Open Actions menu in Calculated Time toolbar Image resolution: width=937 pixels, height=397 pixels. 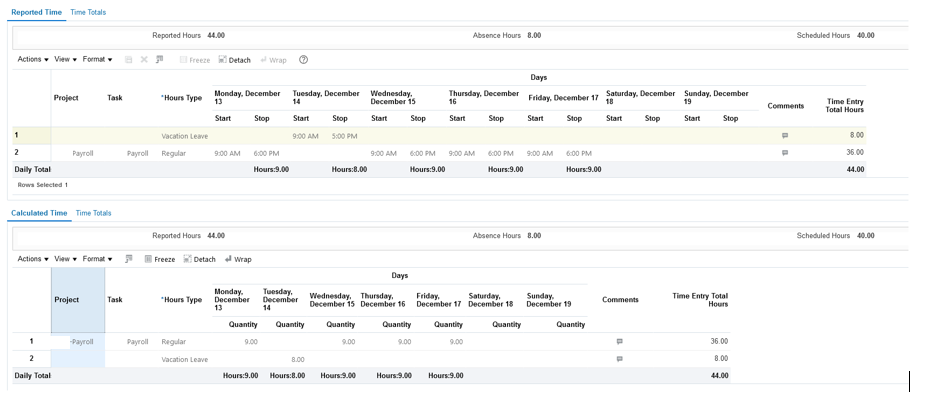coord(33,259)
